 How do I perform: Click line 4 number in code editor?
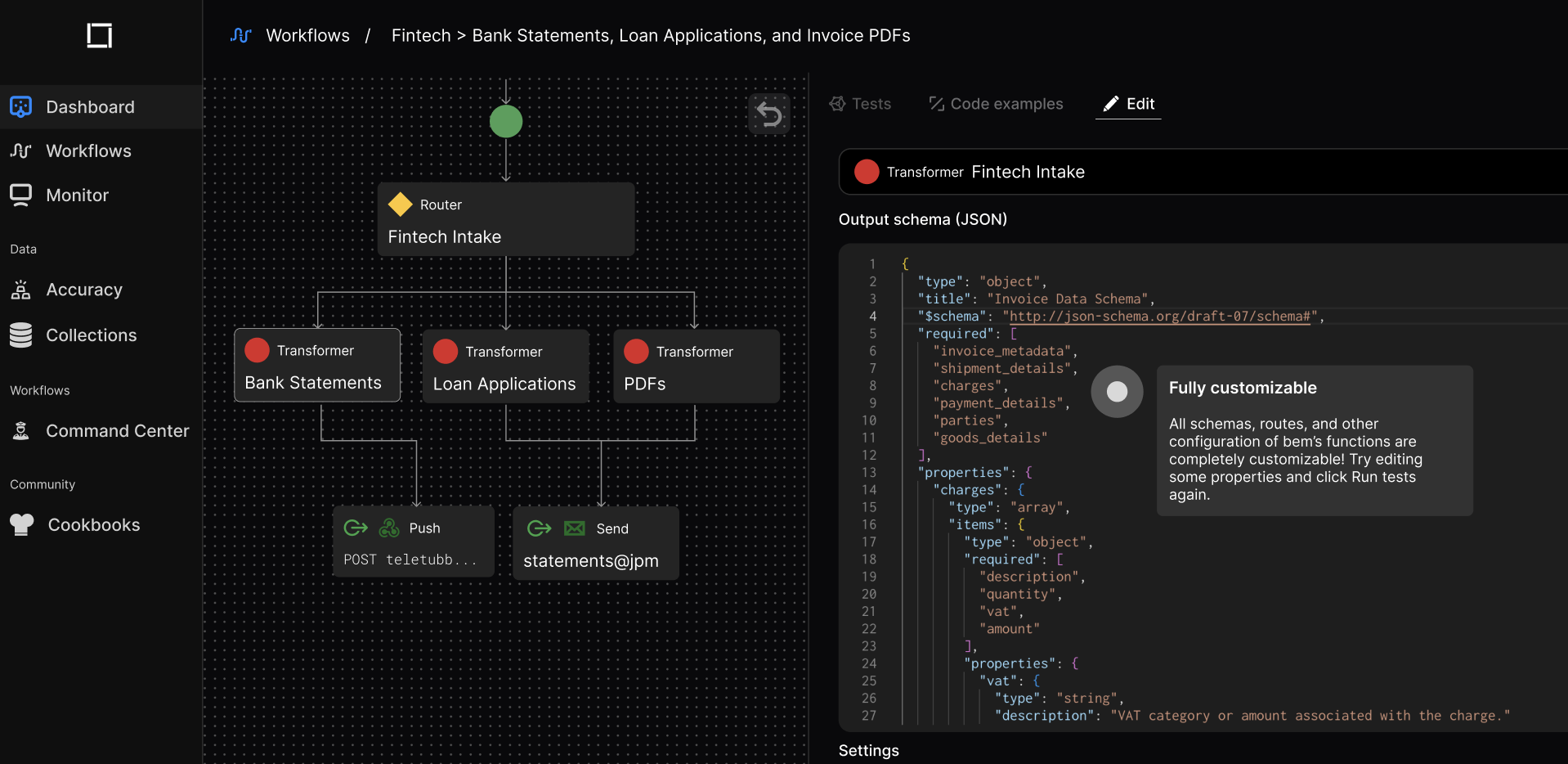872,316
